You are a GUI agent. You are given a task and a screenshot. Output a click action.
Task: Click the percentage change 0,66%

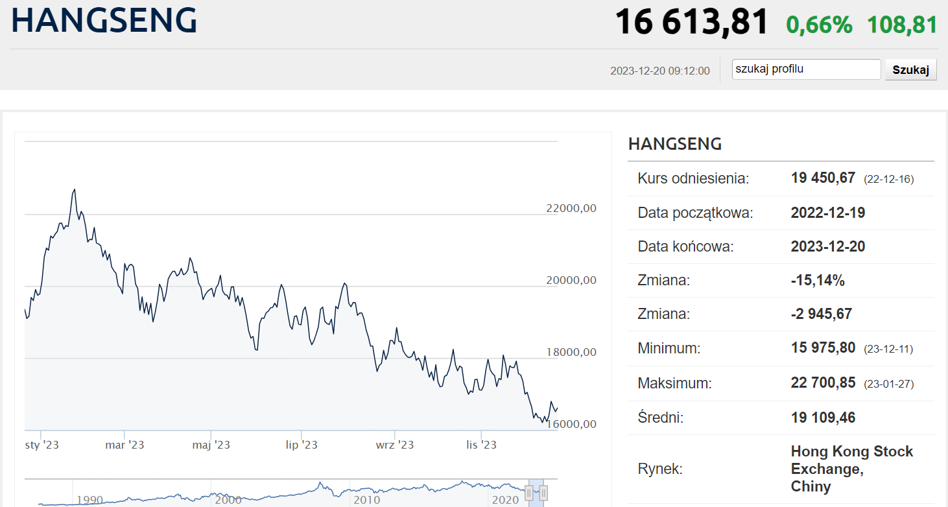tap(819, 25)
